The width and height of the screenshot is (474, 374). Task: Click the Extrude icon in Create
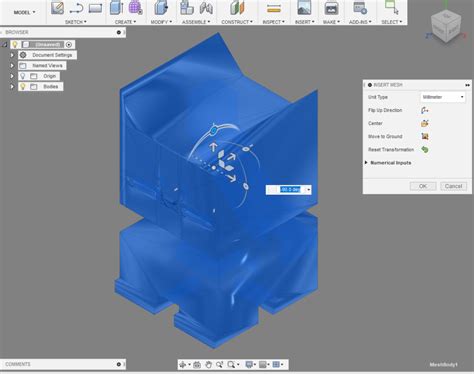click(x=116, y=8)
